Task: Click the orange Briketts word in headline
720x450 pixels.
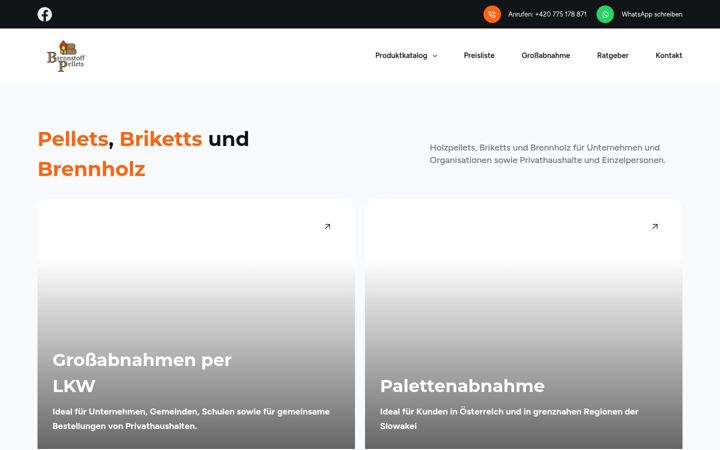Action: (x=161, y=139)
